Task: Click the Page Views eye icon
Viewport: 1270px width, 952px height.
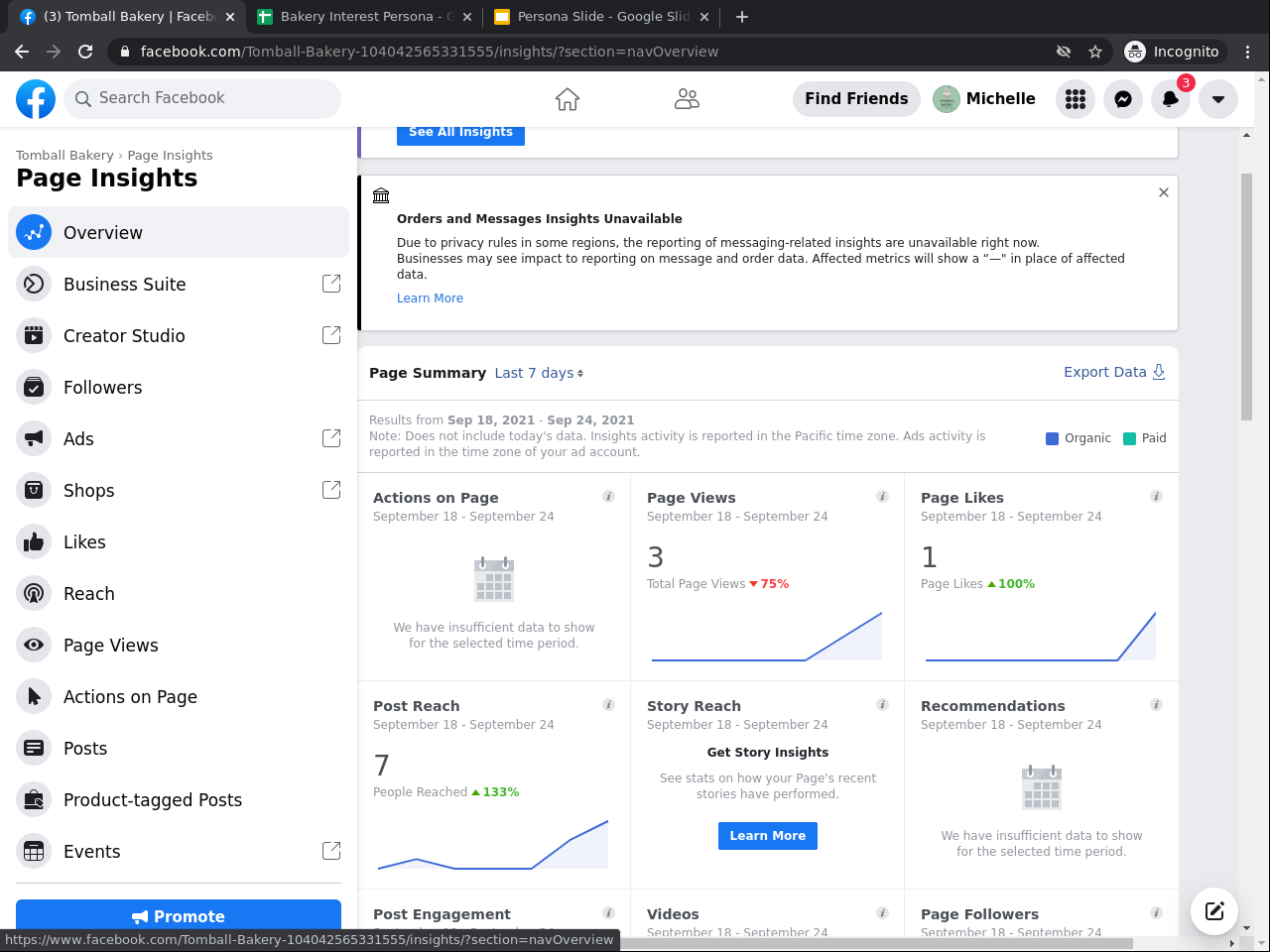Action: (34, 645)
